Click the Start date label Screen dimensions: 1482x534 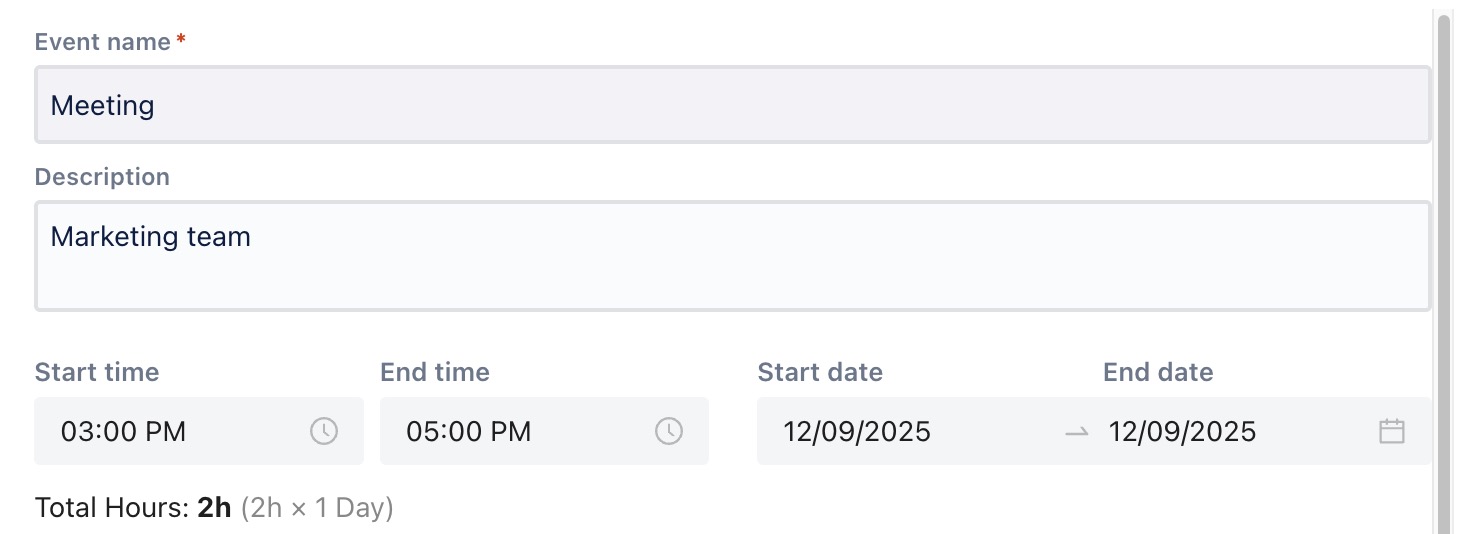pyautogui.click(x=820, y=372)
